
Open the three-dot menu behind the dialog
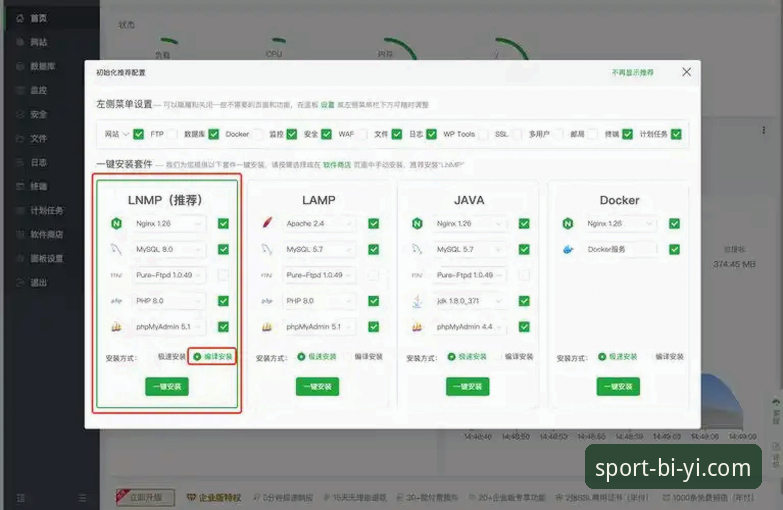[x=764, y=130]
